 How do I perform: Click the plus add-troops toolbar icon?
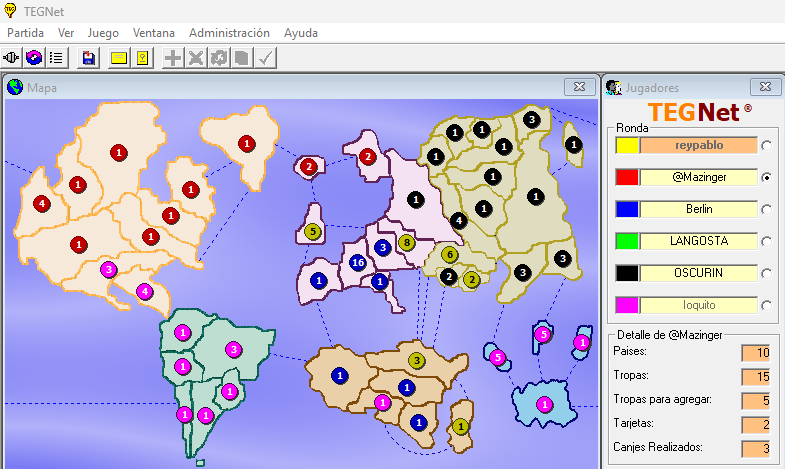tap(174, 58)
